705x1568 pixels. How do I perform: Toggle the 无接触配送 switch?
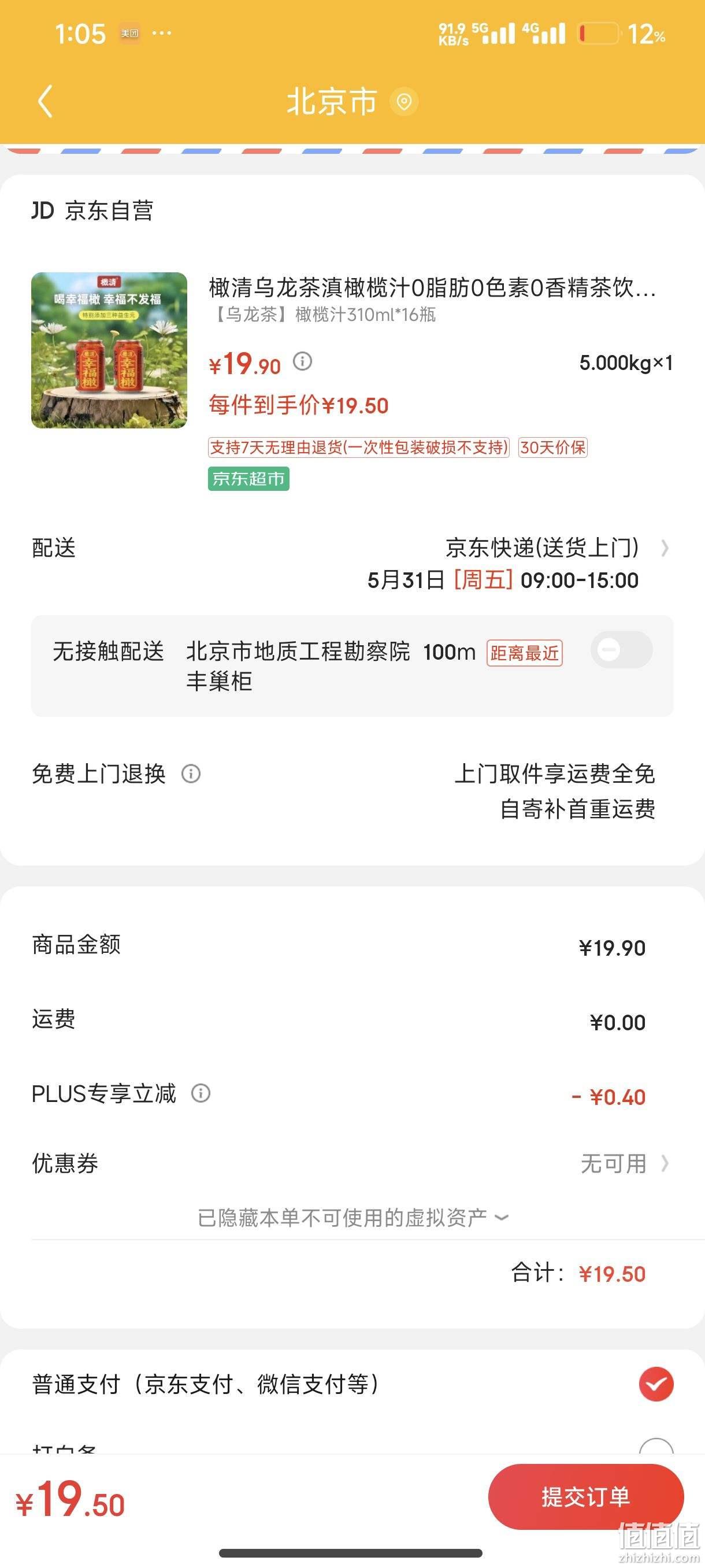(x=622, y=650)
